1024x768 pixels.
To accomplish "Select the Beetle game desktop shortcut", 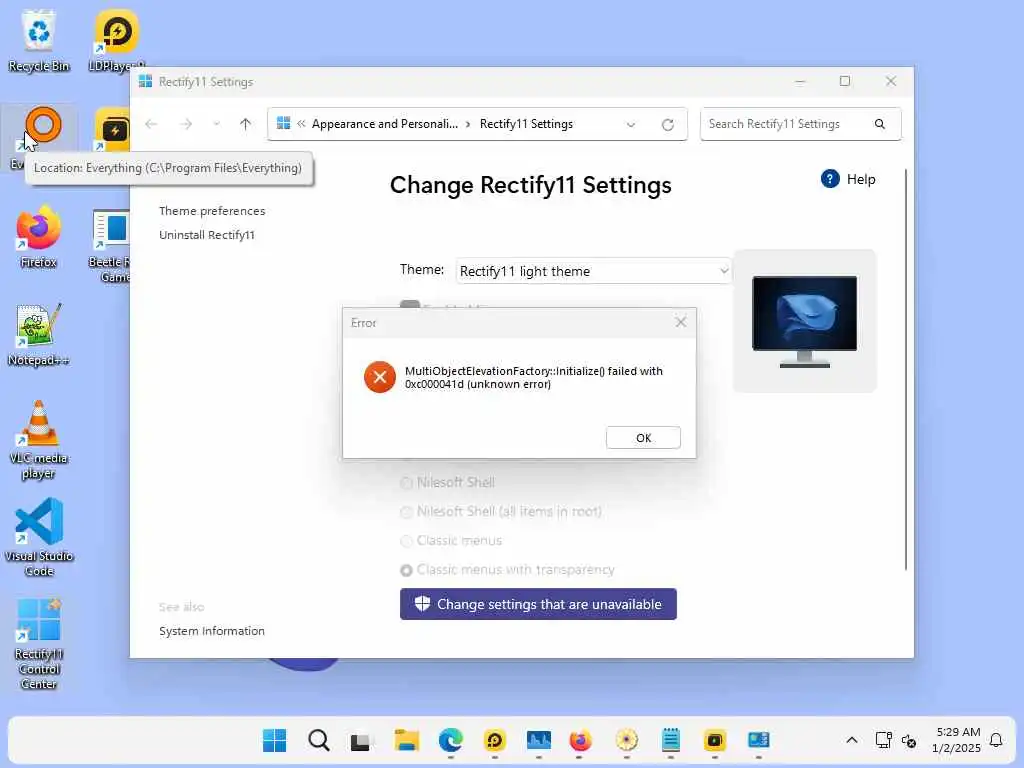I will tap(111, 245).
